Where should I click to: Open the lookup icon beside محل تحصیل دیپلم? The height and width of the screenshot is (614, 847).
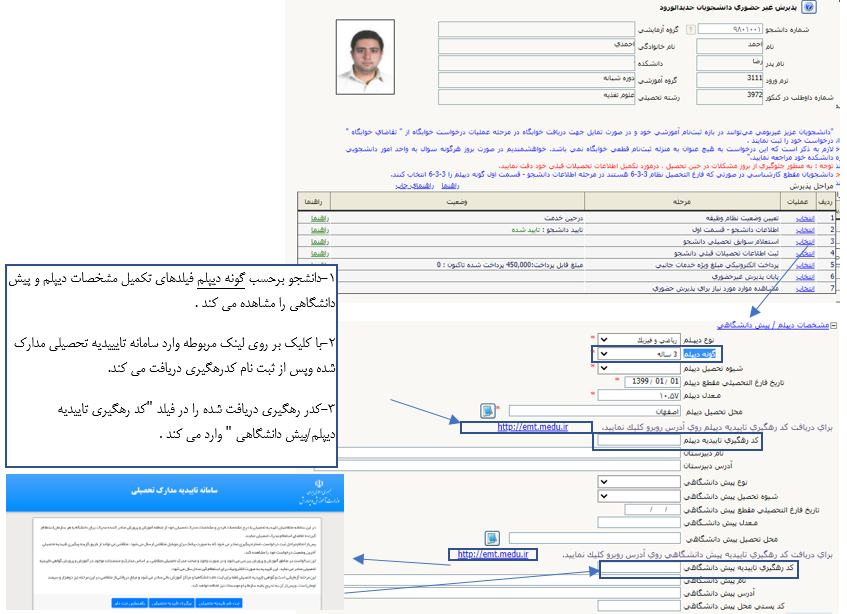(x=488, y=411)
